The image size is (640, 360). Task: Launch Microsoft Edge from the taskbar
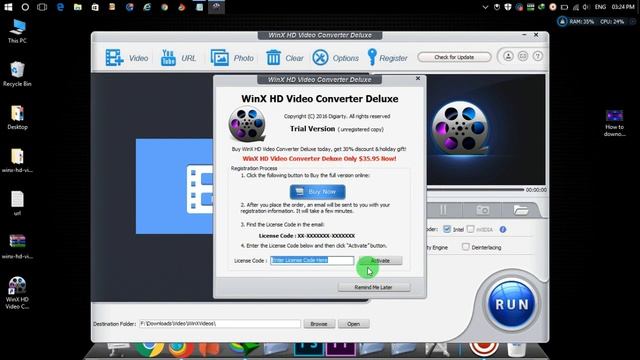[x=60, y=7]
